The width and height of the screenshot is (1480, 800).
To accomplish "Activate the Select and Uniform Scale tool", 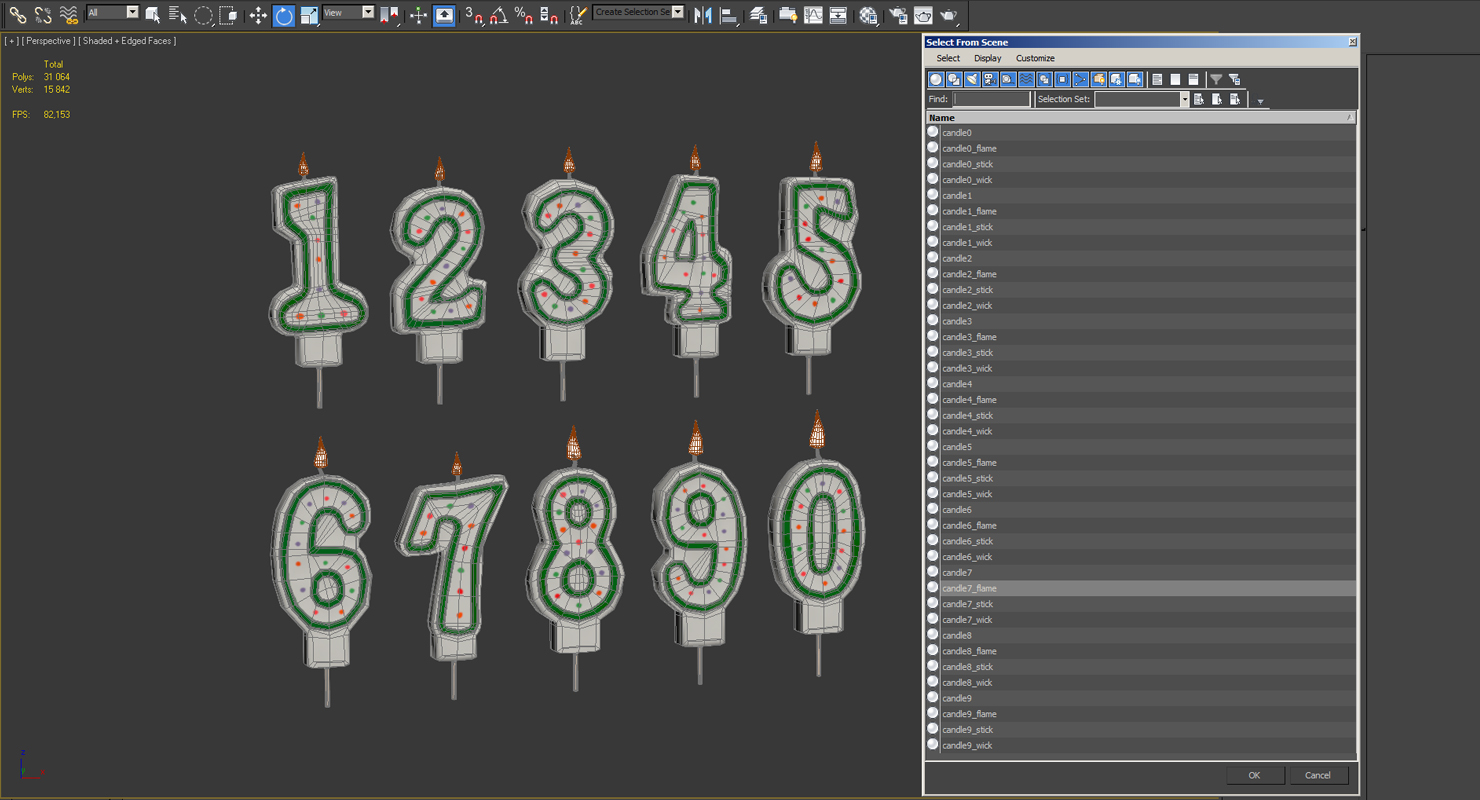I will click(309, 14).
